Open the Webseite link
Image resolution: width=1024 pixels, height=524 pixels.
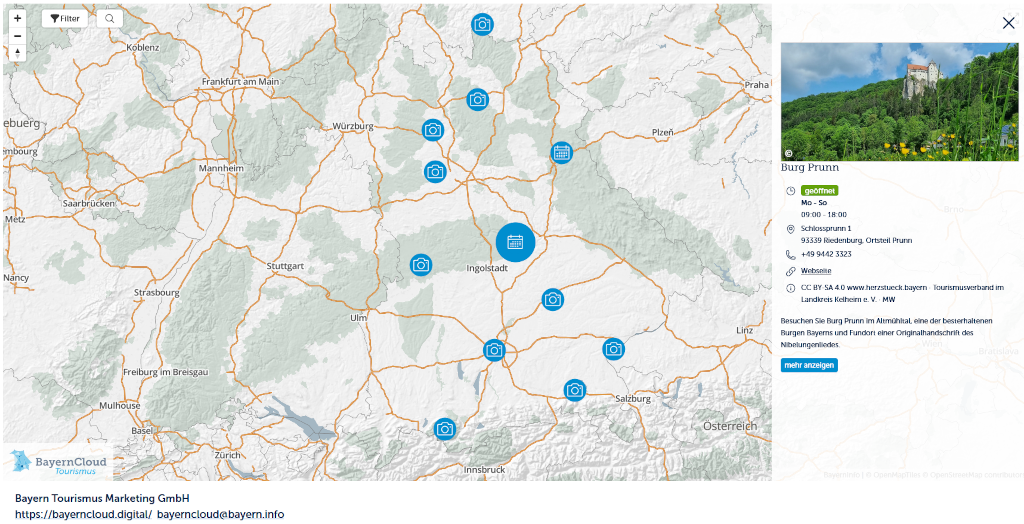816,271
